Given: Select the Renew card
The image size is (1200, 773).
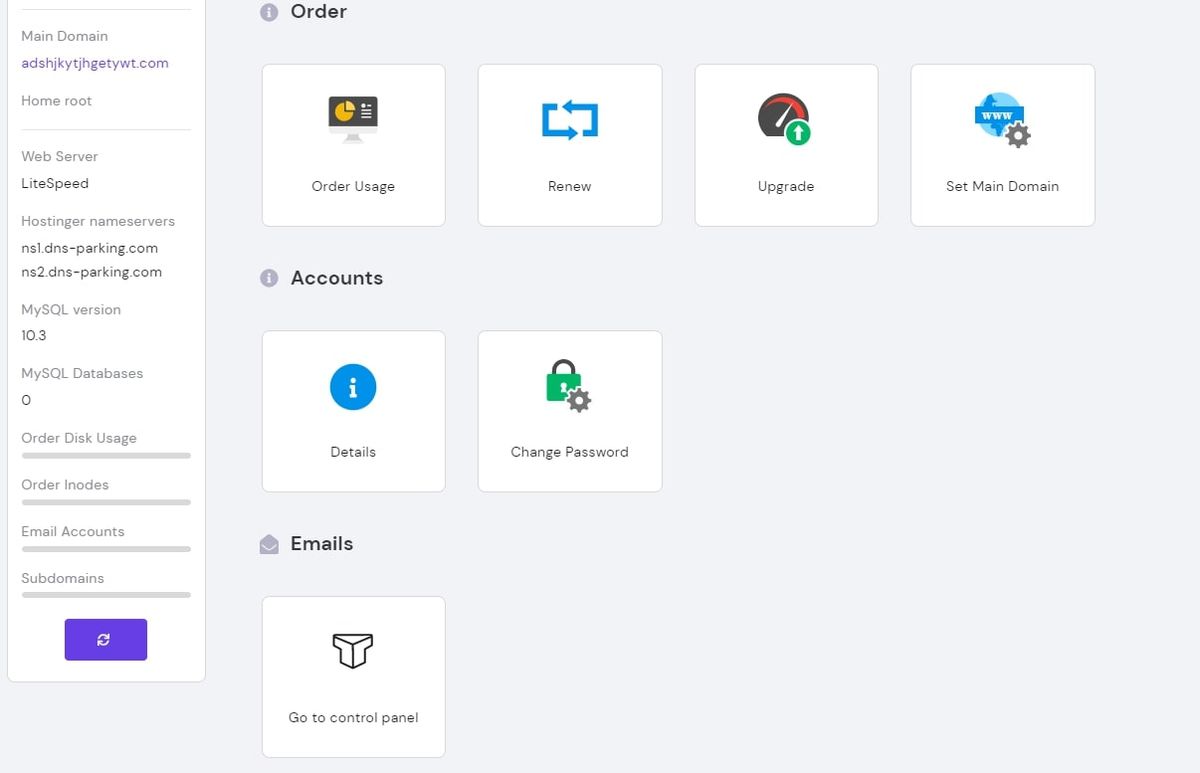Looking at the screenshot, I should click(569, 145).
